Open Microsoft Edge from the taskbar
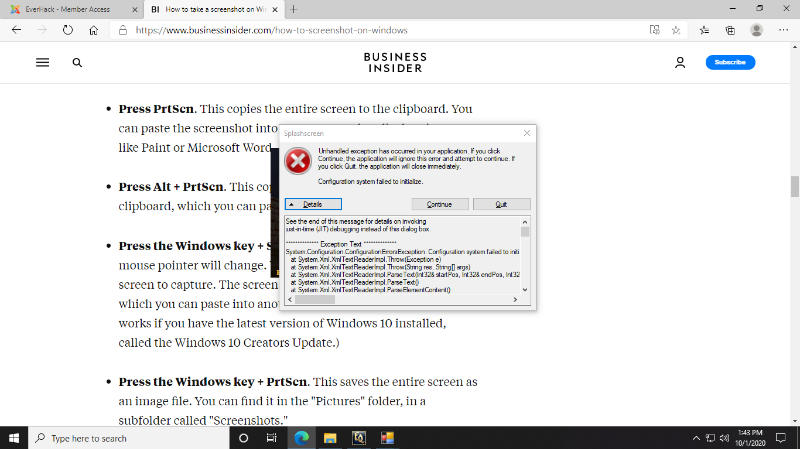Screen dimensions: 800x449 [x=301, y=438]
